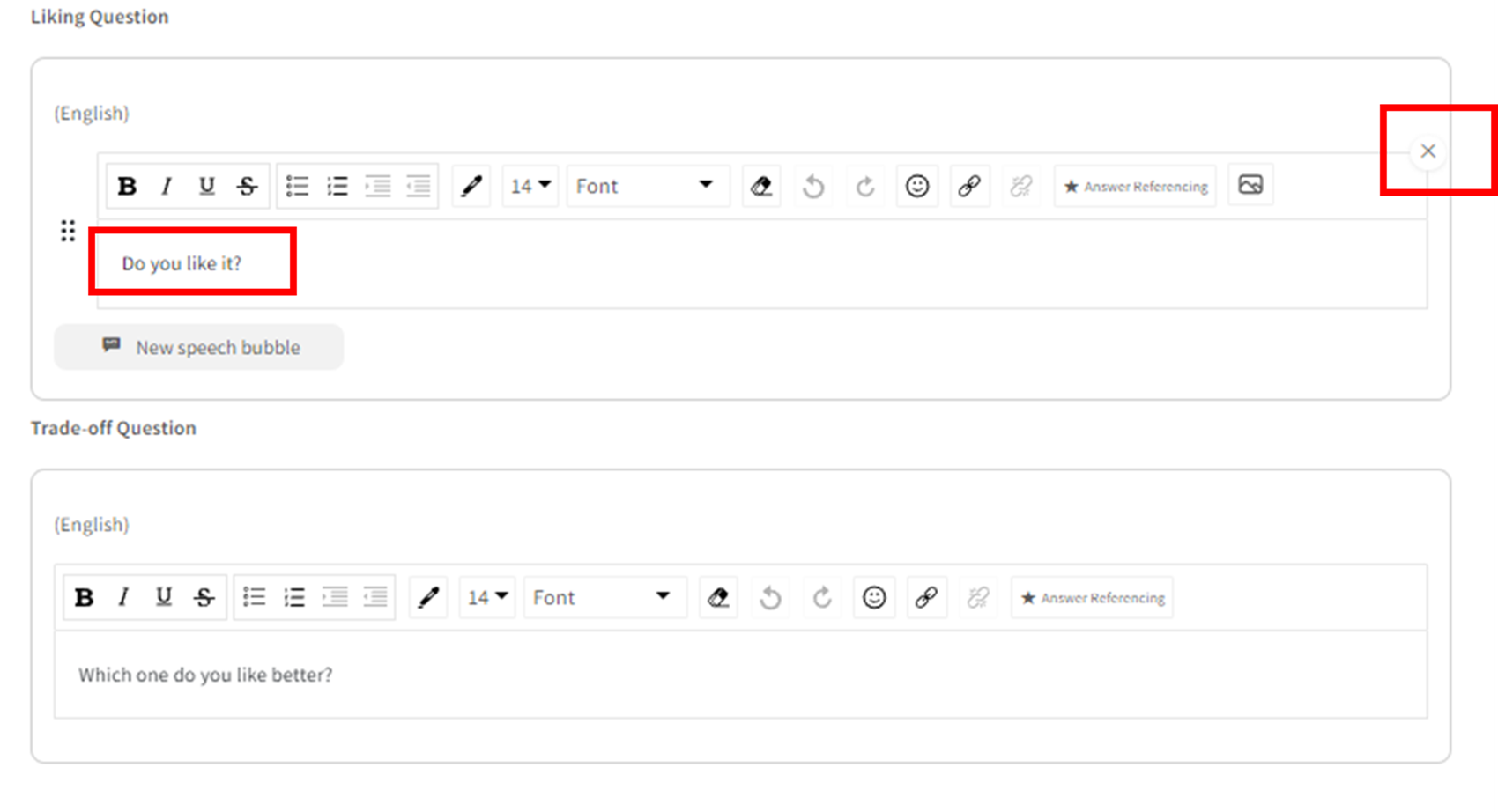The width and height of the screenshot is (1498, 812).
Task: Add a New speech bubble
Action: (x=199, y=347)
